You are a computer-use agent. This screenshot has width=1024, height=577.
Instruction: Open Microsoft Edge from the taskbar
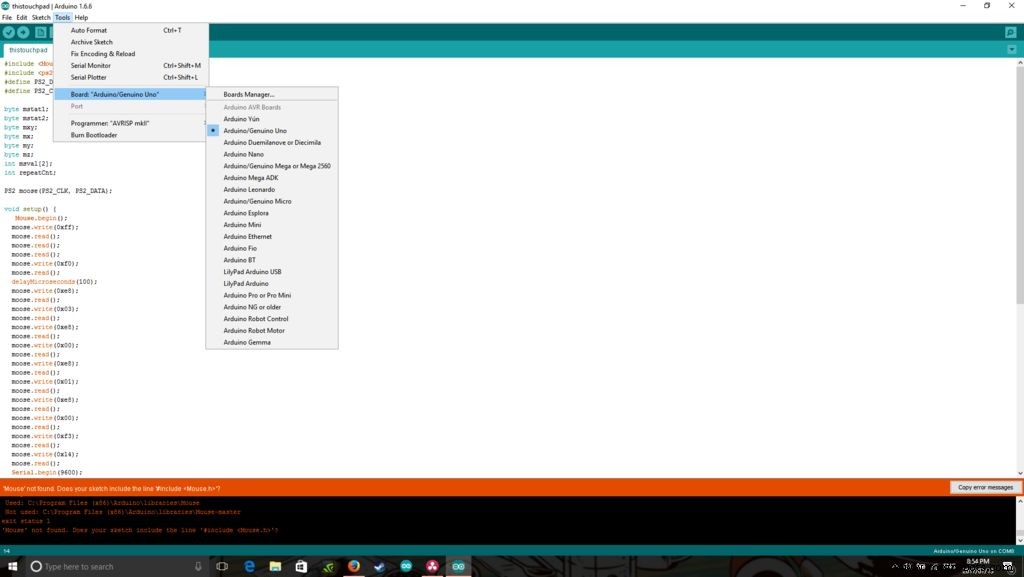pos(248,566)
